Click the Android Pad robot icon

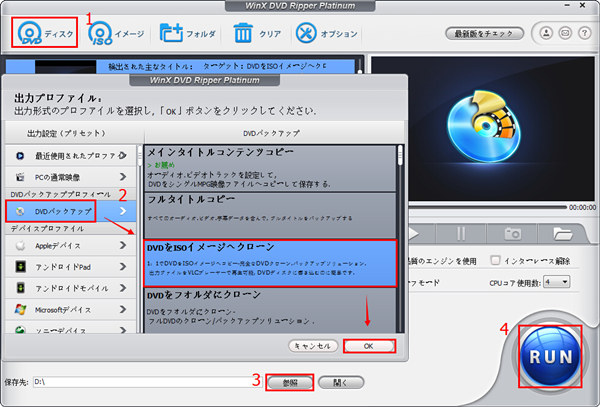click(x=20, y=267)
